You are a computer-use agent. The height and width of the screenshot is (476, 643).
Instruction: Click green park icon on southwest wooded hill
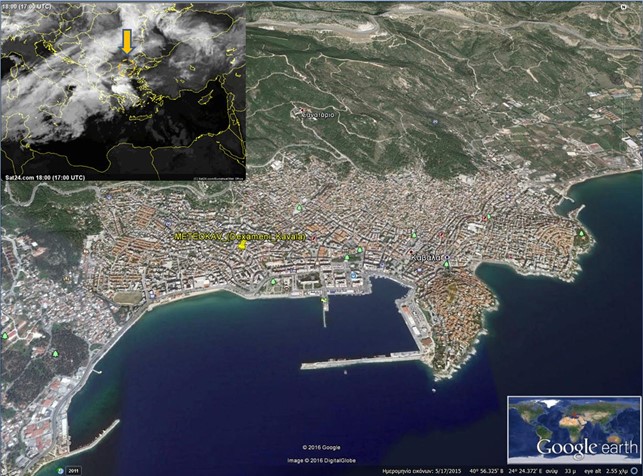pyautogui.click(x=55, y=354)
